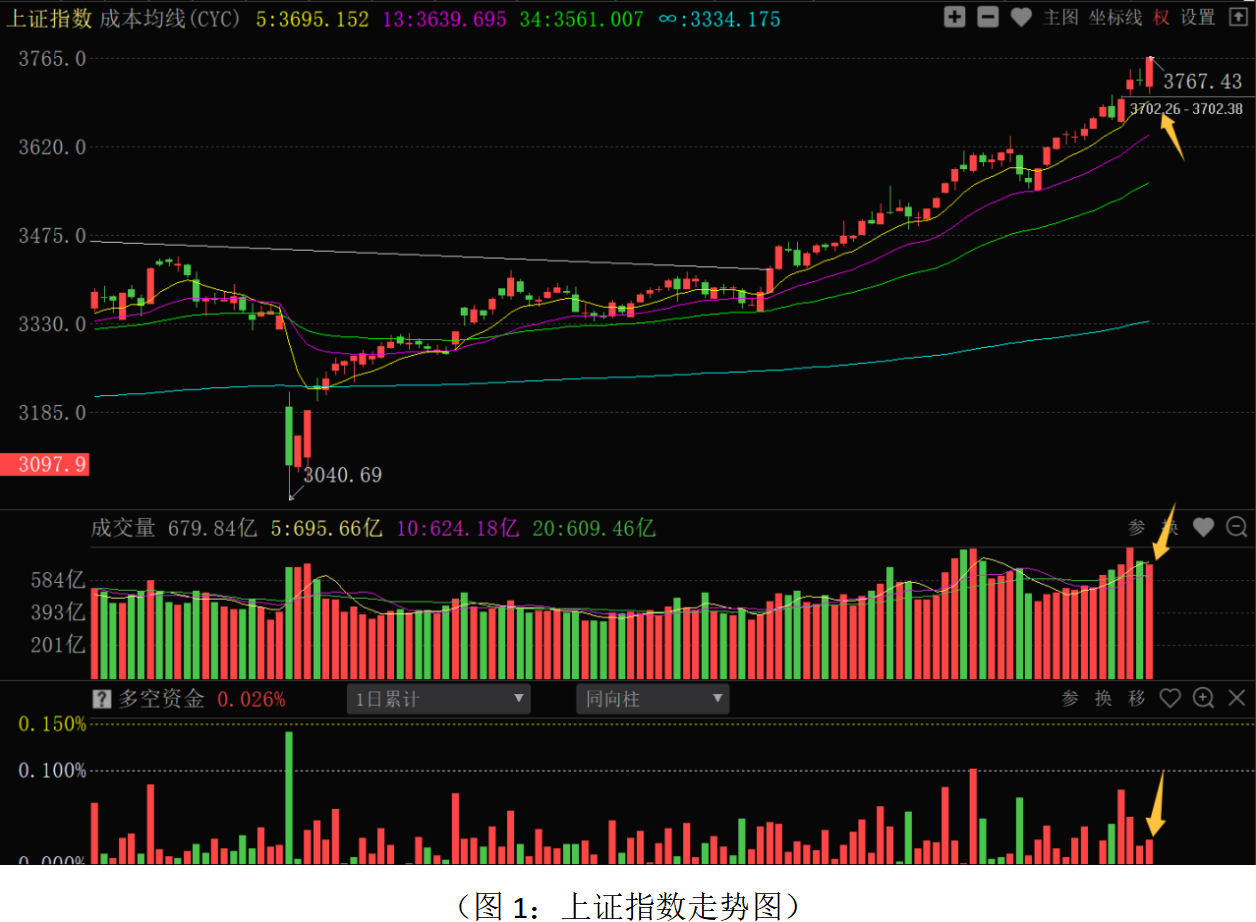This screenshot has height=922, width=1256.
Task: Click the 0.026% 多空资金 value
Action: tap(251, 699)
